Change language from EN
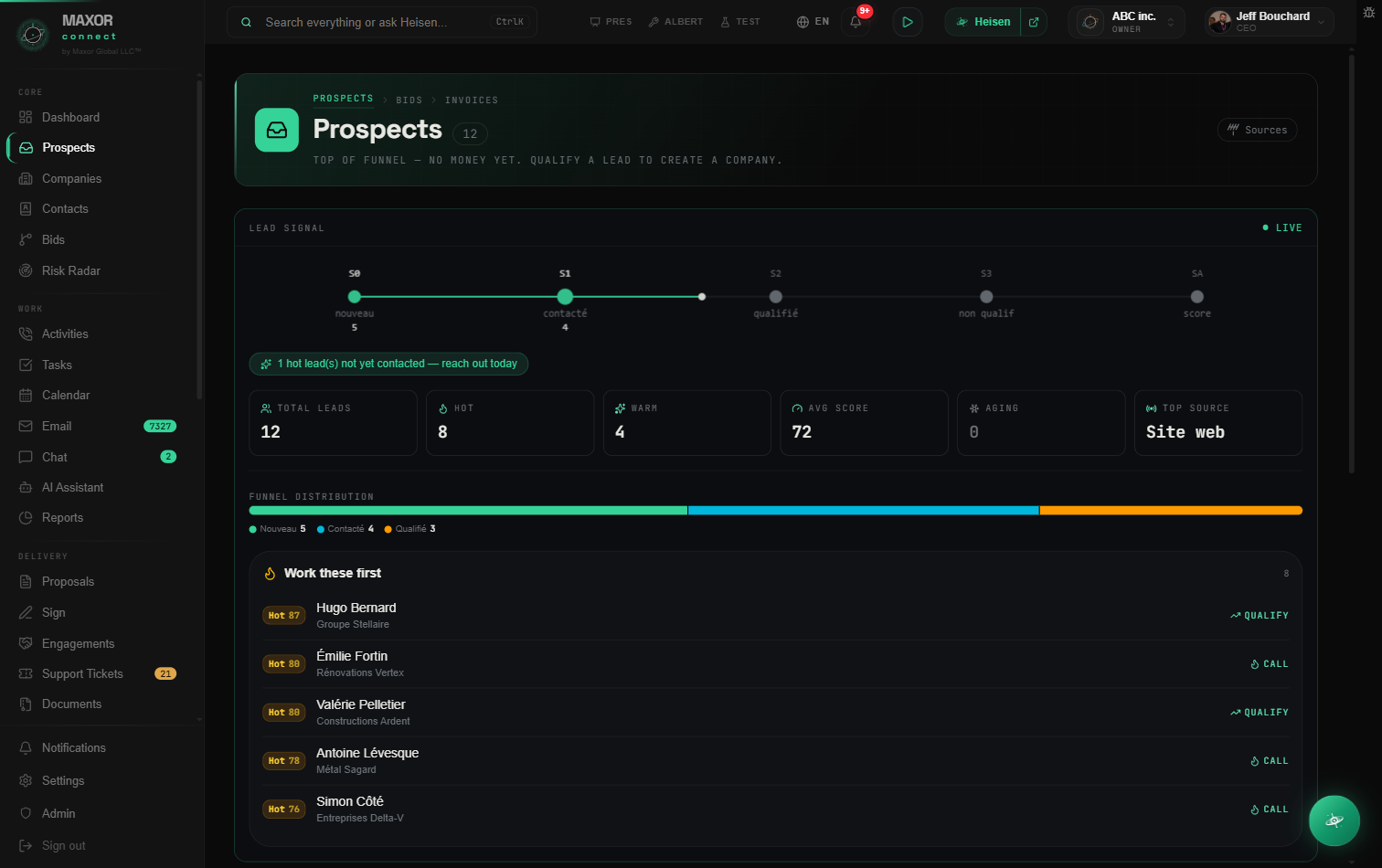This screenshot has width=1382, height=868. [x=813, y=22]
